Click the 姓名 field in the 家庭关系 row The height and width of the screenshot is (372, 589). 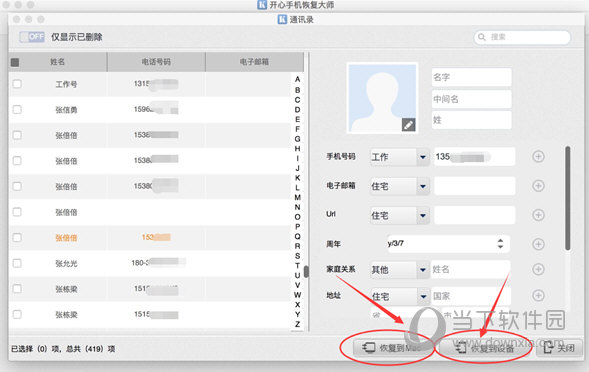click(x=471, y=269)
